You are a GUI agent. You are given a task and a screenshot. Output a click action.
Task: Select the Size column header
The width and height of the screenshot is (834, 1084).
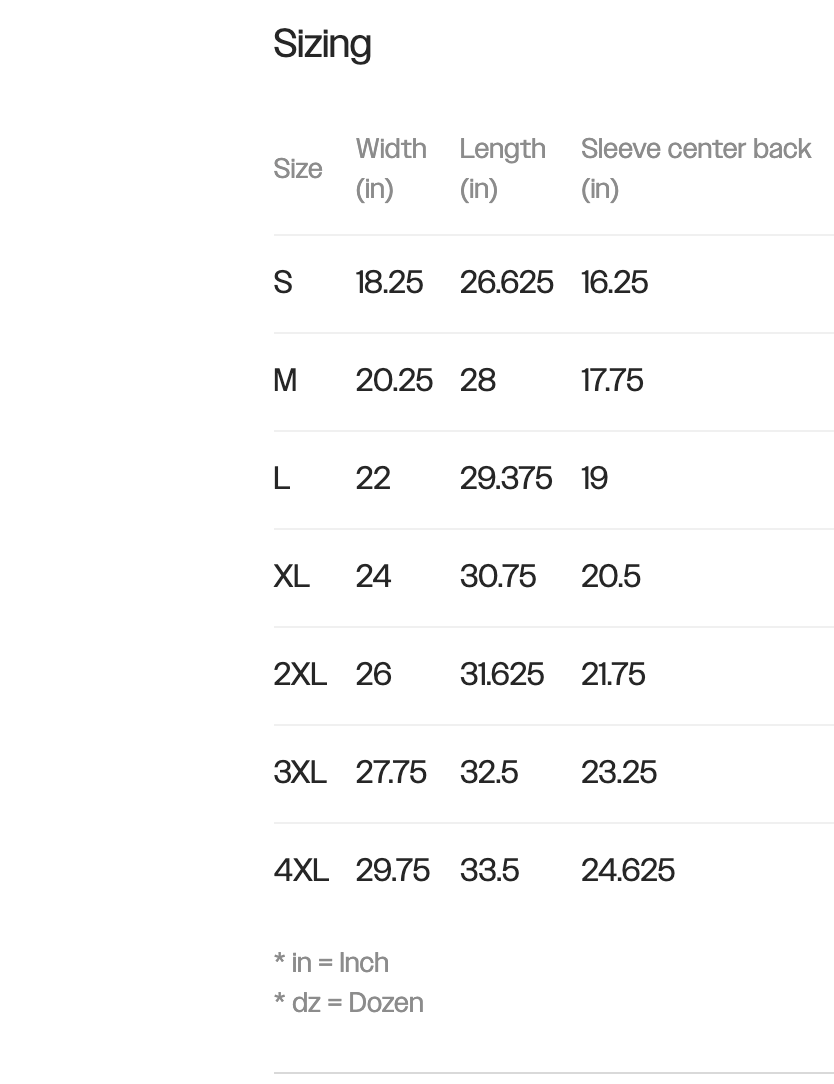[298, 169]
